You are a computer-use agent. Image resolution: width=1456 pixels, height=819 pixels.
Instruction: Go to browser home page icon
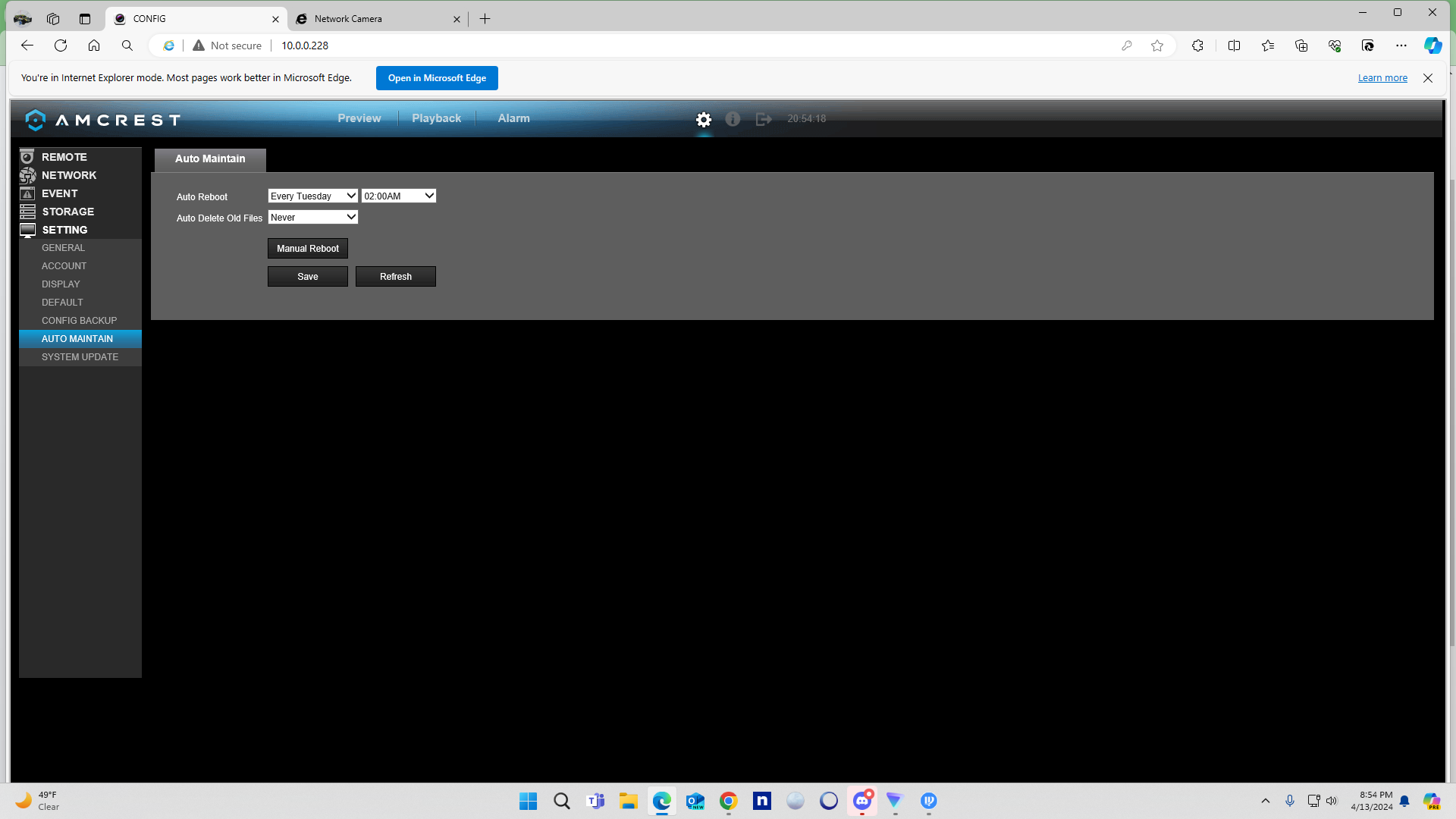coord(94,45)
